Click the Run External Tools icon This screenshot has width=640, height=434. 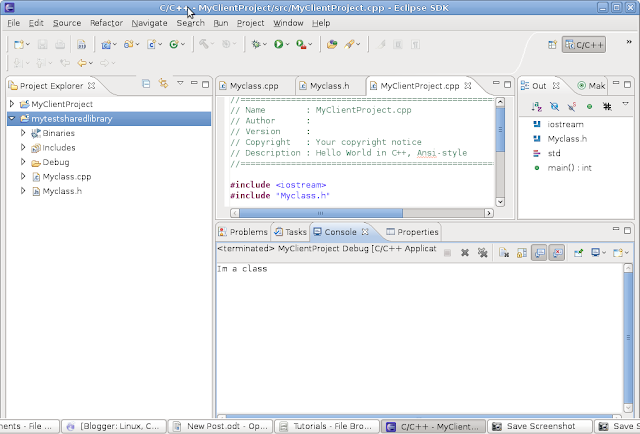pos(301,45)
